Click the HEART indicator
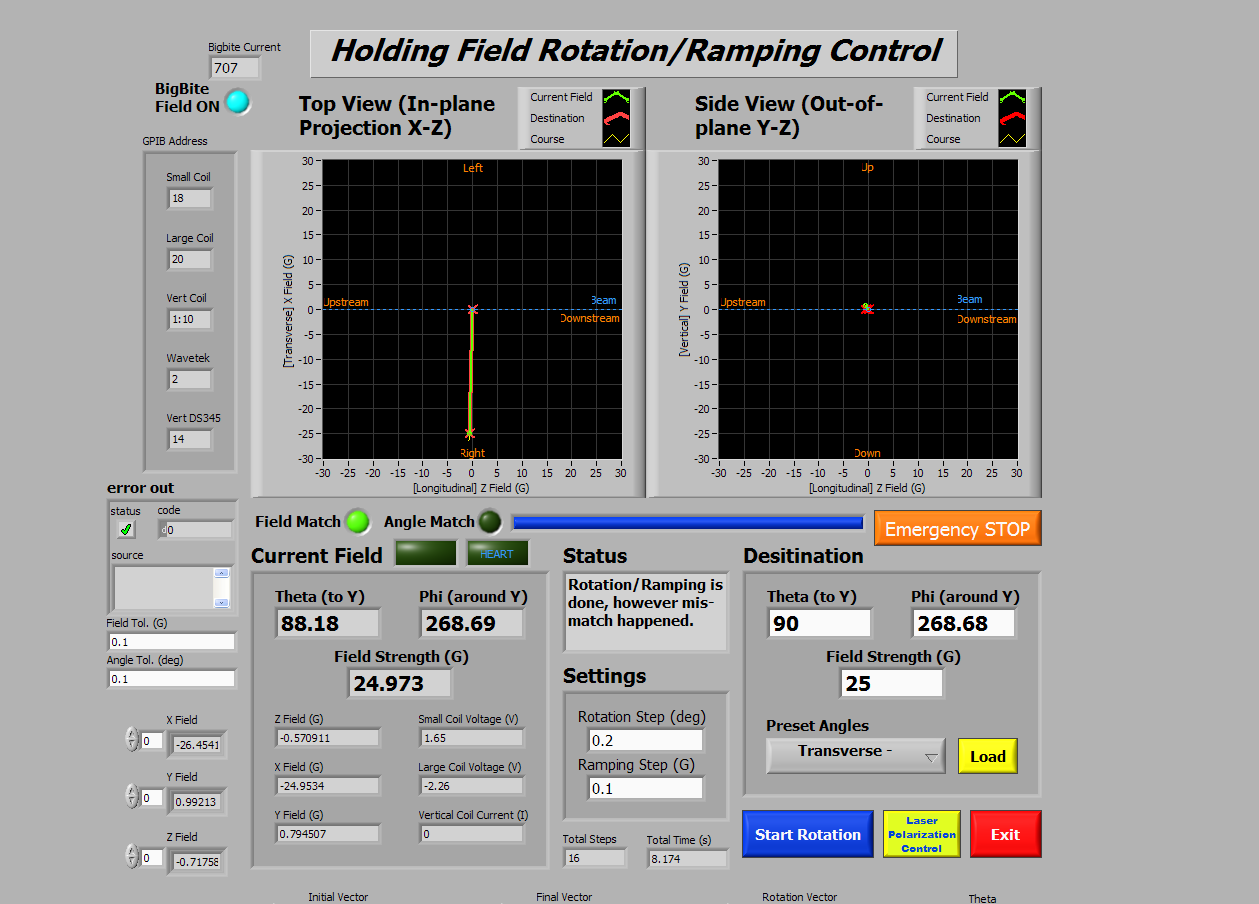1259x904 pixels. [x=497, y=553]
